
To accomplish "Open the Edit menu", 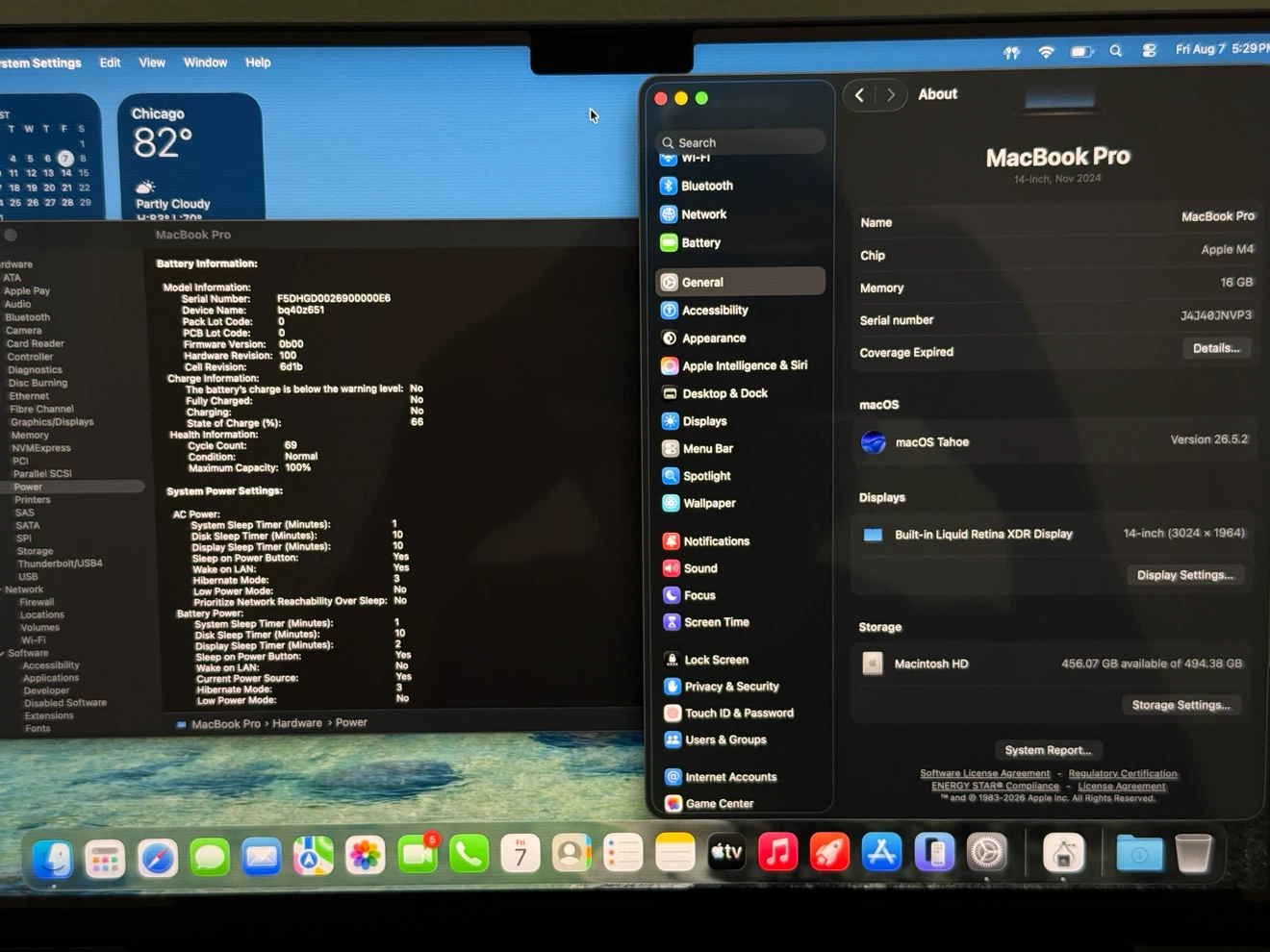I will pos(111,63).
